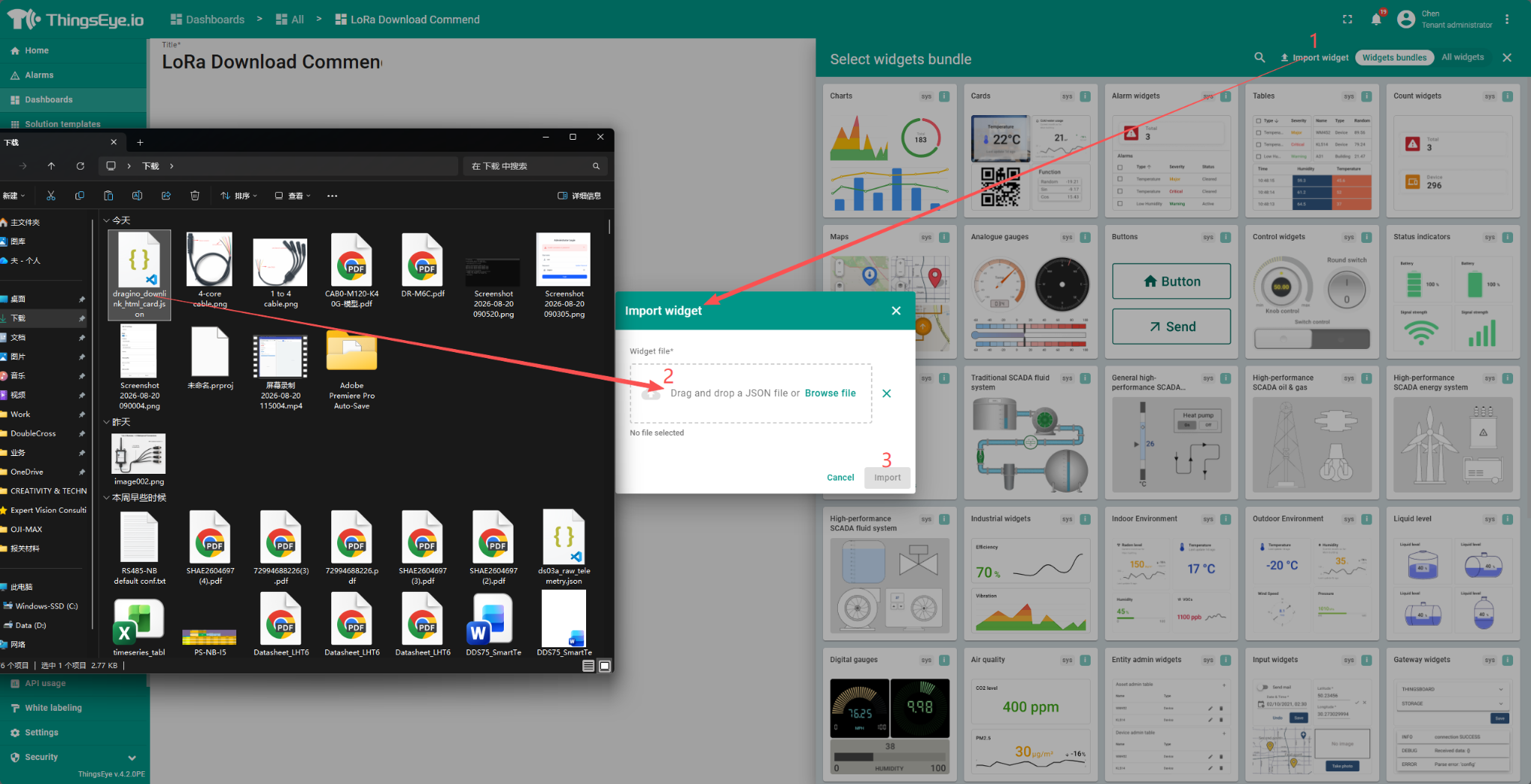This screenshot has width=1531, height=784.
Task: Copy the selected file in File Explorer
Action: pos(79,196)
